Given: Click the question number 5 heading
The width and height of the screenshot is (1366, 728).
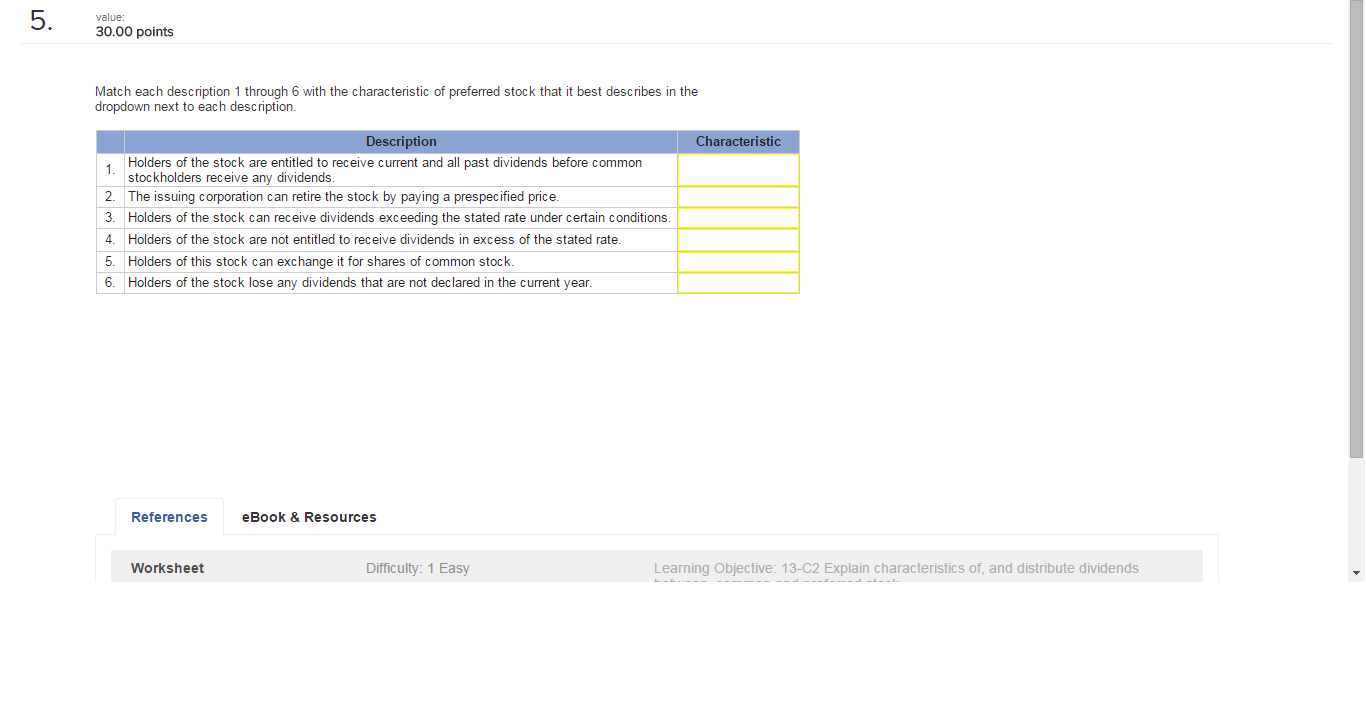Looking at the screenshot, I should coord(40,22).
